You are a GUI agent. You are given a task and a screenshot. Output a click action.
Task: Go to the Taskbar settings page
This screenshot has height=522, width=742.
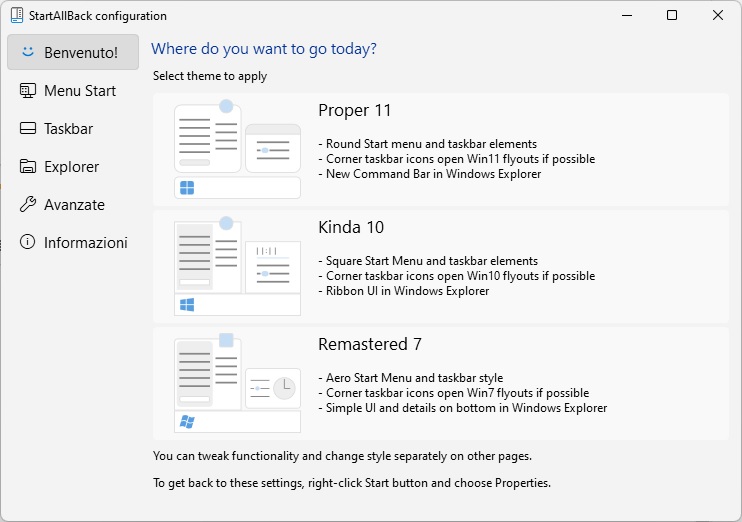[73, 128]
